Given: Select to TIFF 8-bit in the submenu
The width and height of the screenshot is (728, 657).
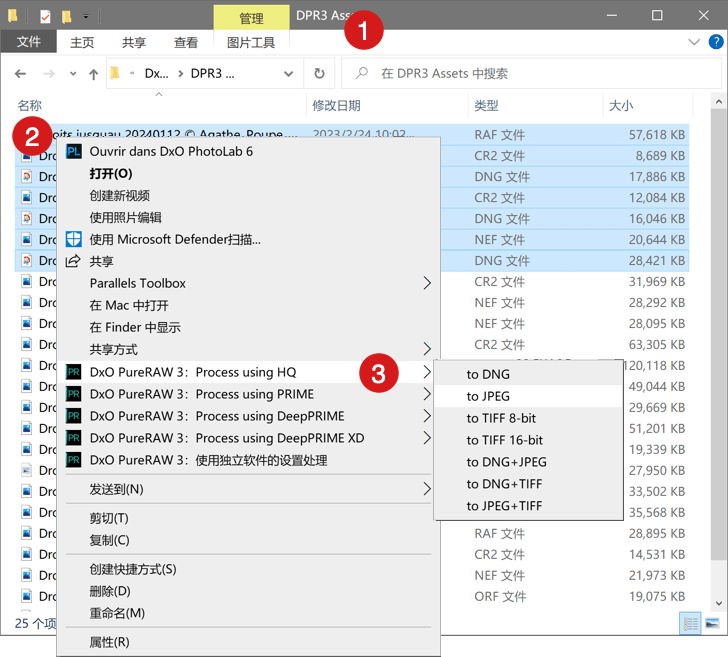Looking at the screenshot, I should point(528,418).
